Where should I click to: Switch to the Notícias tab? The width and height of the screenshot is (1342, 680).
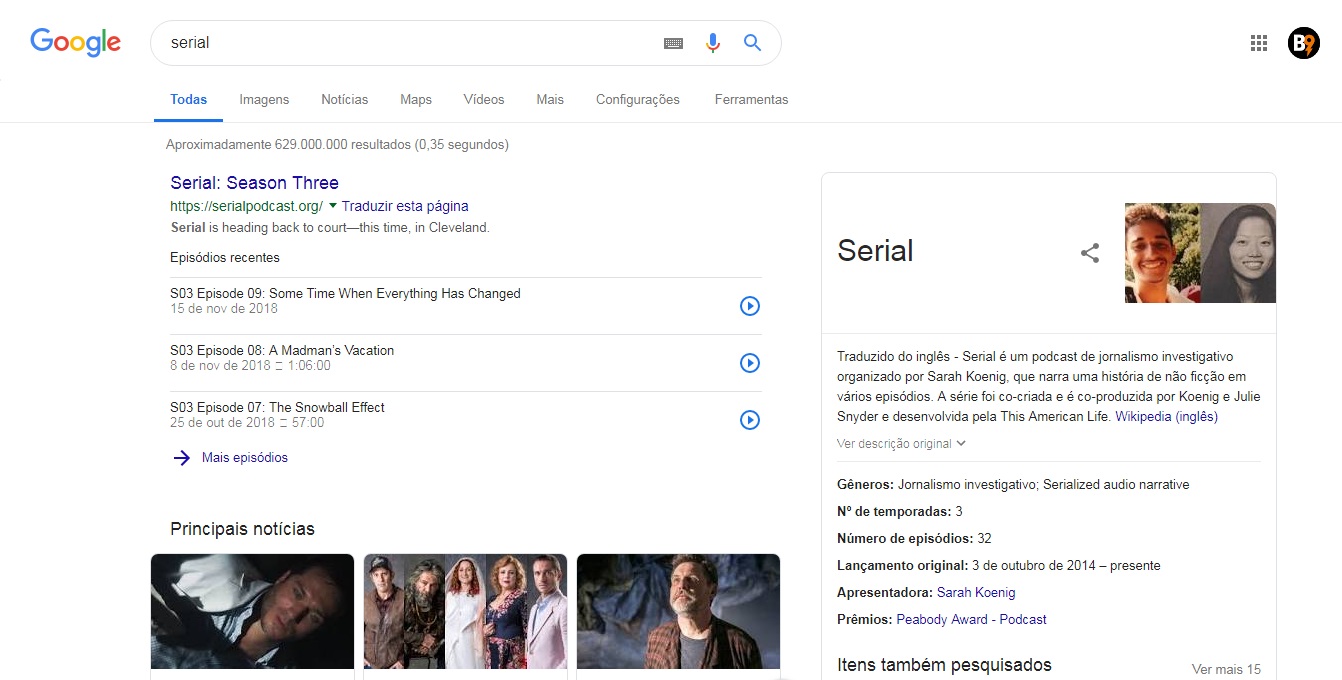[344, 100]
